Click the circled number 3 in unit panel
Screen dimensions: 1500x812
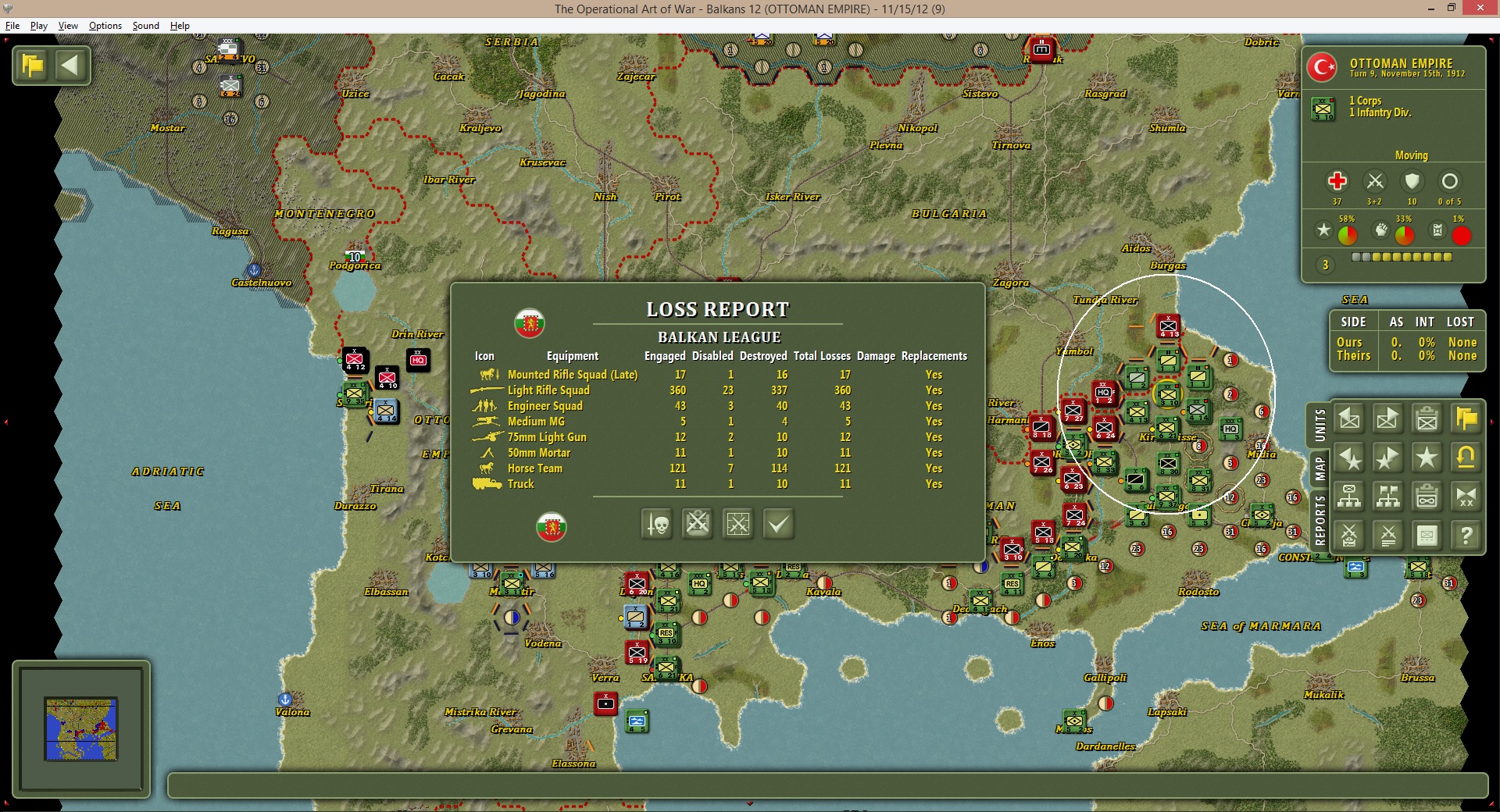point(1325,265)
